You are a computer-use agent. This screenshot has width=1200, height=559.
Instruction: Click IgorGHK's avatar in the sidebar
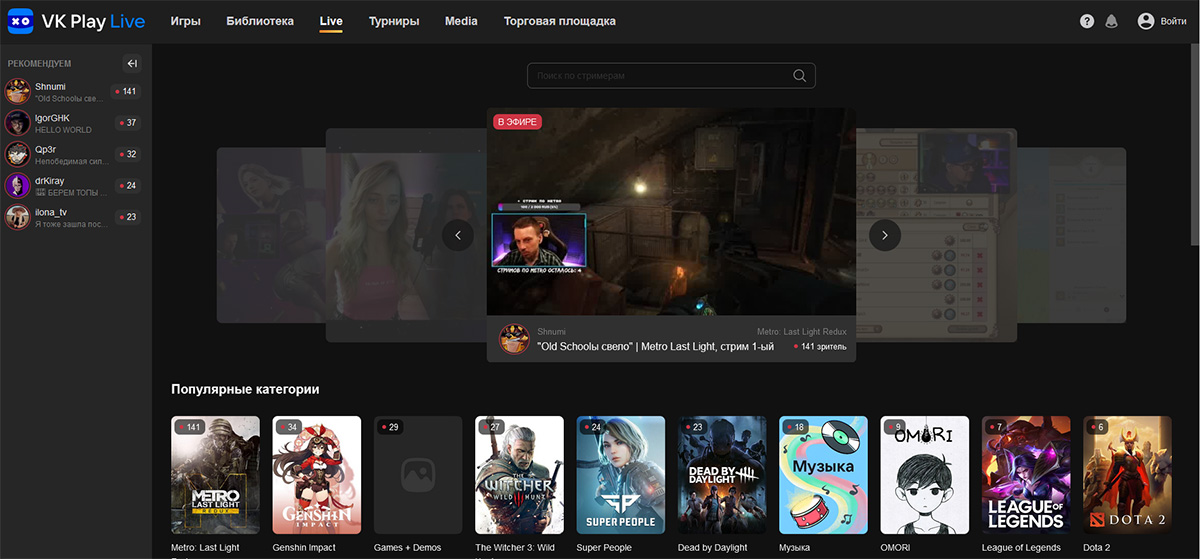(17, 123)
